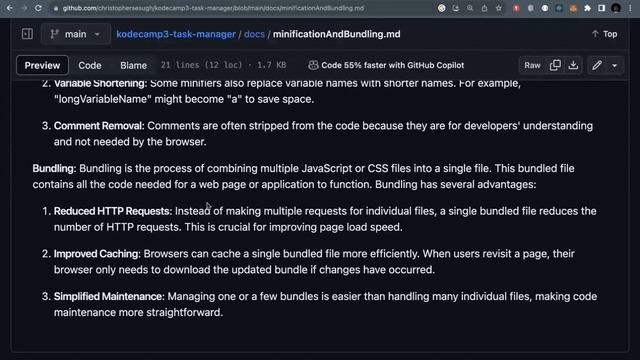Switch to the Code tab
The height and width of the screenshot is (360, 640).
pyautogui.click(x=90, y=65)
